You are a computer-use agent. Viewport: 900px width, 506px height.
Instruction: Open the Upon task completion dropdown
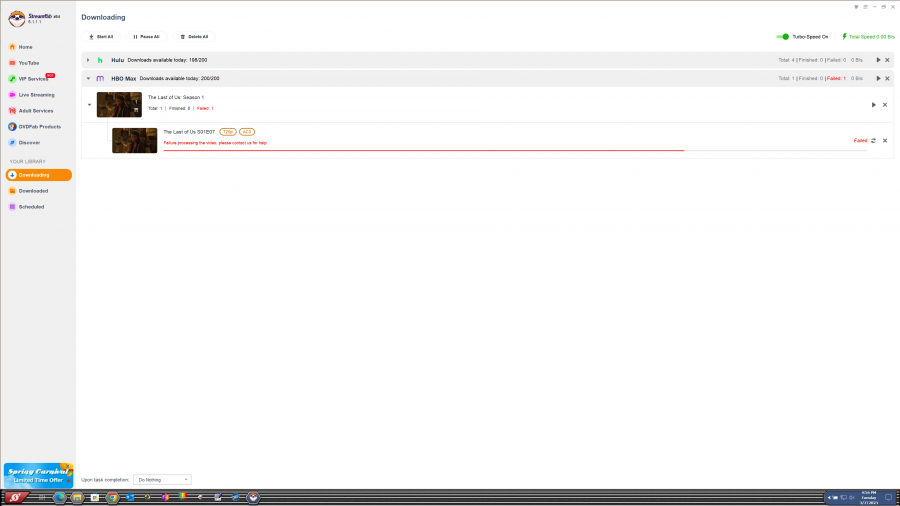point(162,480)
